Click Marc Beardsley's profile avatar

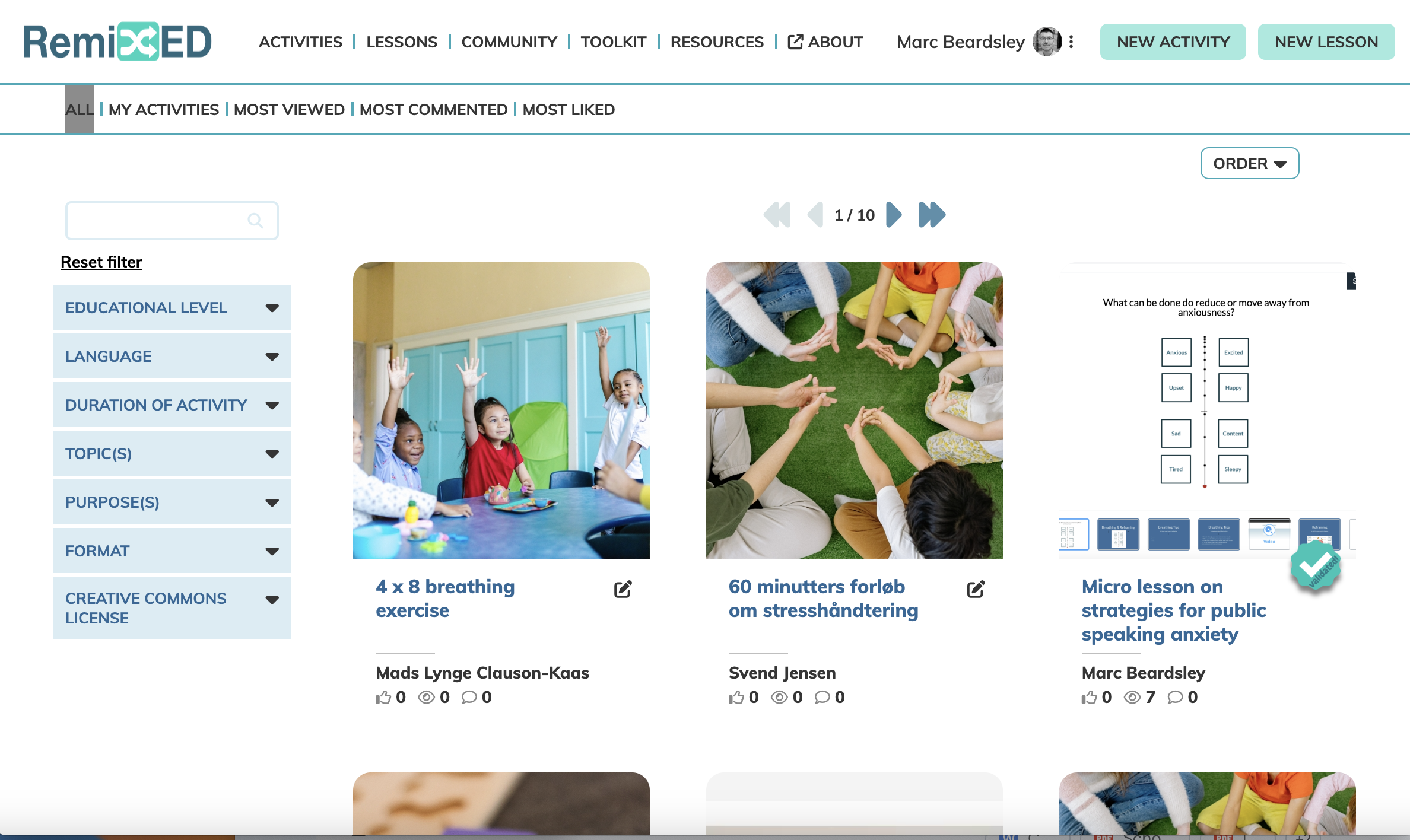(x=1047, y=42)
